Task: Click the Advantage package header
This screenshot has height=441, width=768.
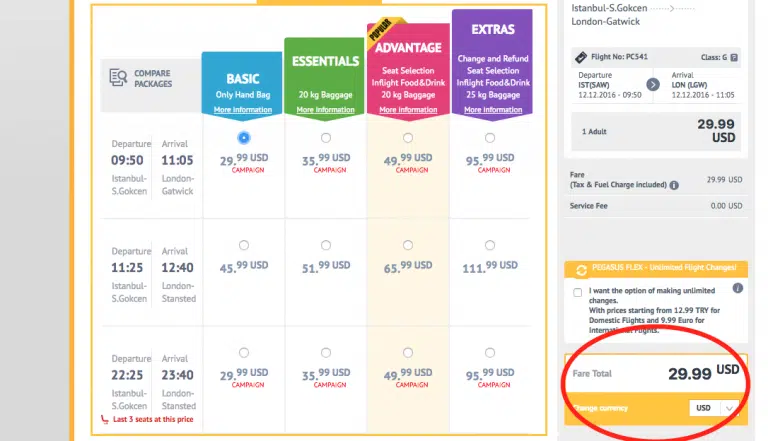Action: [x=407, y=47]
